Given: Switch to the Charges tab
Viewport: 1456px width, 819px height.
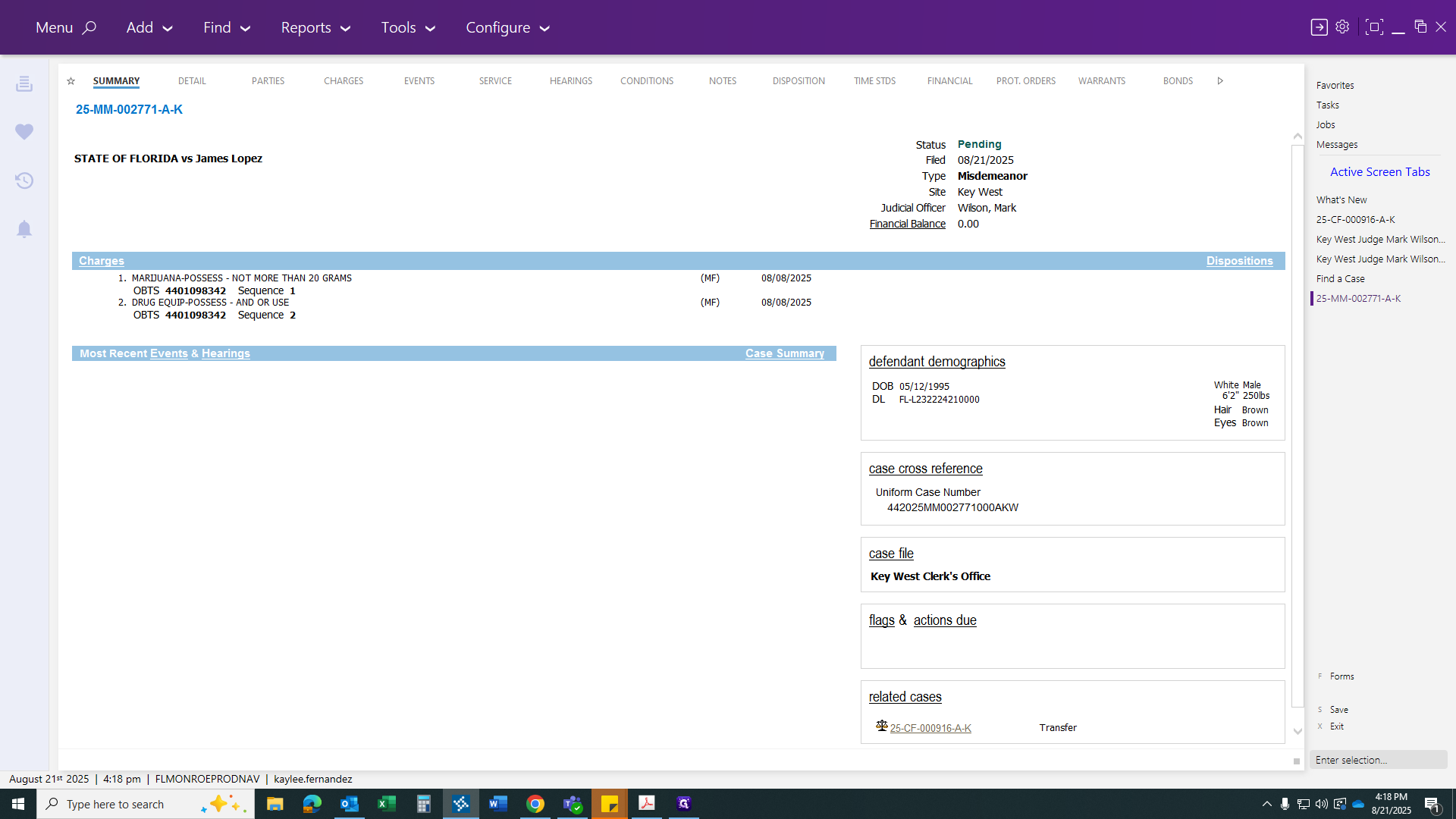Looking at the screenshot, I should click(344, 80).
